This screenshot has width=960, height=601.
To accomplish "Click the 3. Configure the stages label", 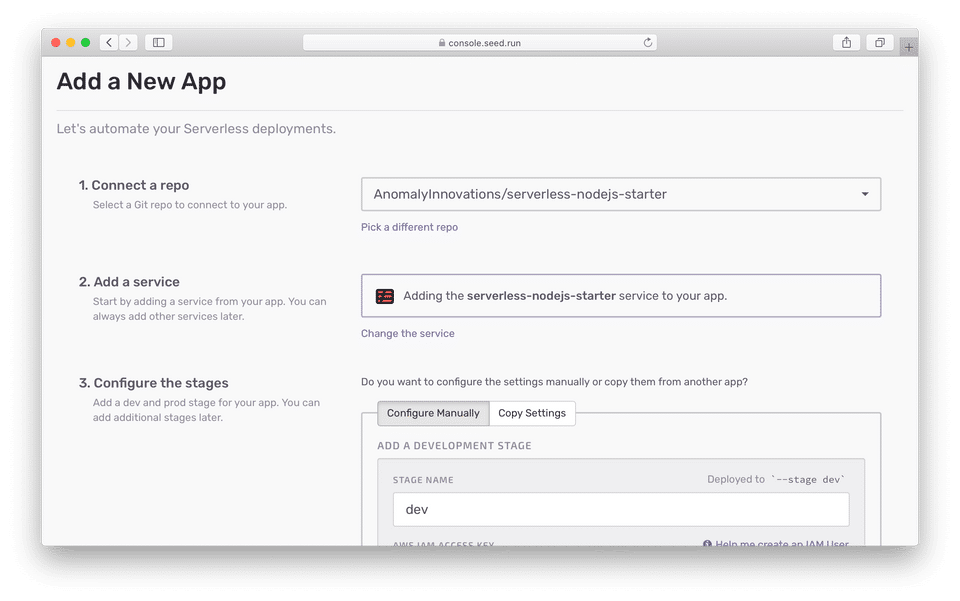I will (154, 383).
